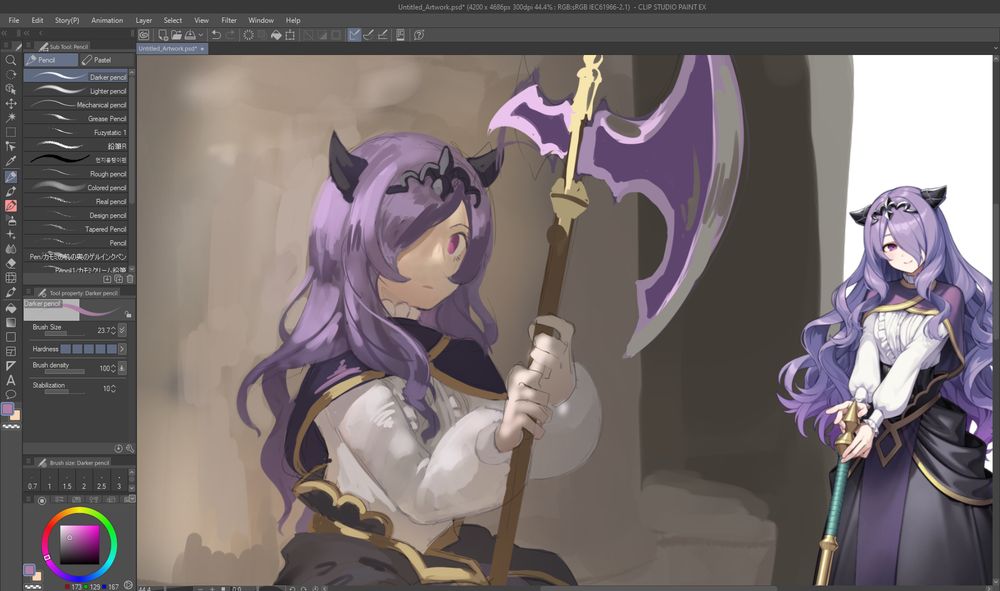Select brush size preset 2.5
Screen dimensions: 1000x591
coord(101,482)
